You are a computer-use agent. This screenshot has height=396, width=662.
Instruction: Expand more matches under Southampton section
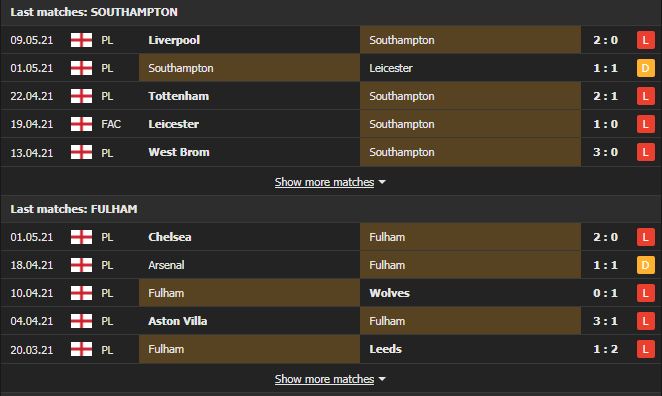pyautogui.click(x=324, y=182)
